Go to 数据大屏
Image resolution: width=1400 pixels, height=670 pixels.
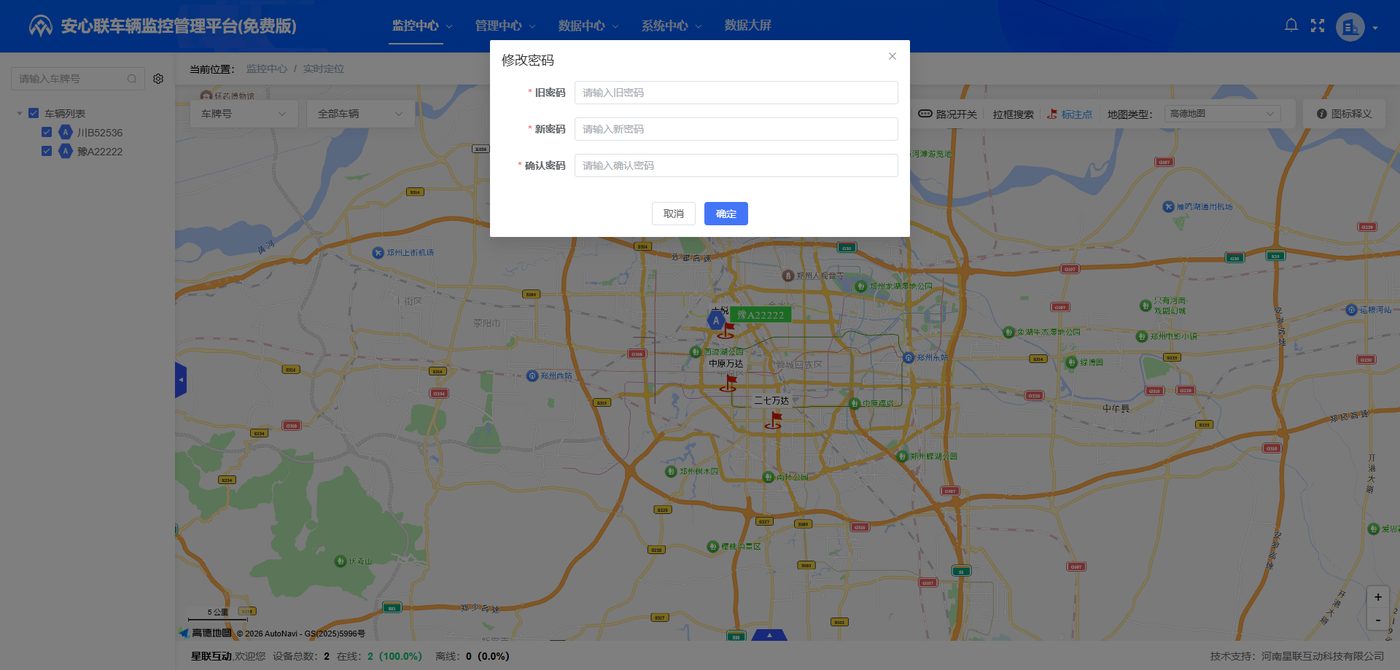point(748,26)
